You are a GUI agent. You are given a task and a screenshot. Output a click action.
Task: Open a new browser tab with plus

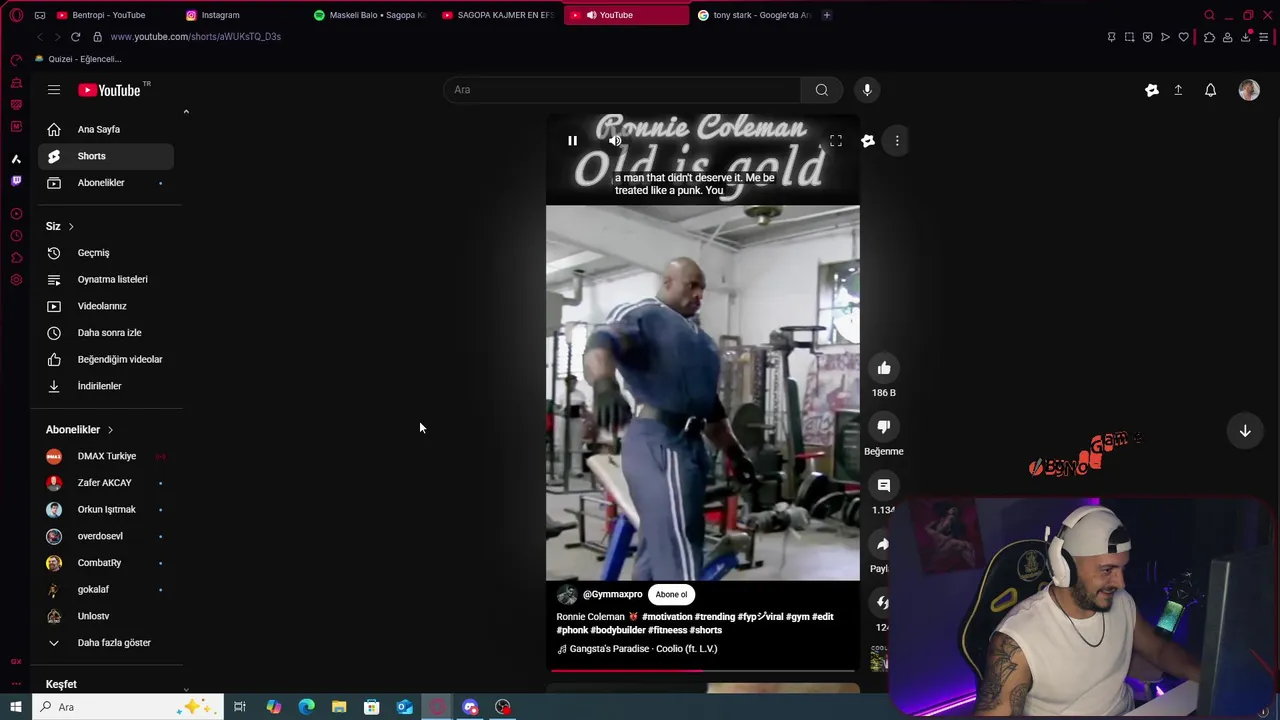[x=826, y=15]
